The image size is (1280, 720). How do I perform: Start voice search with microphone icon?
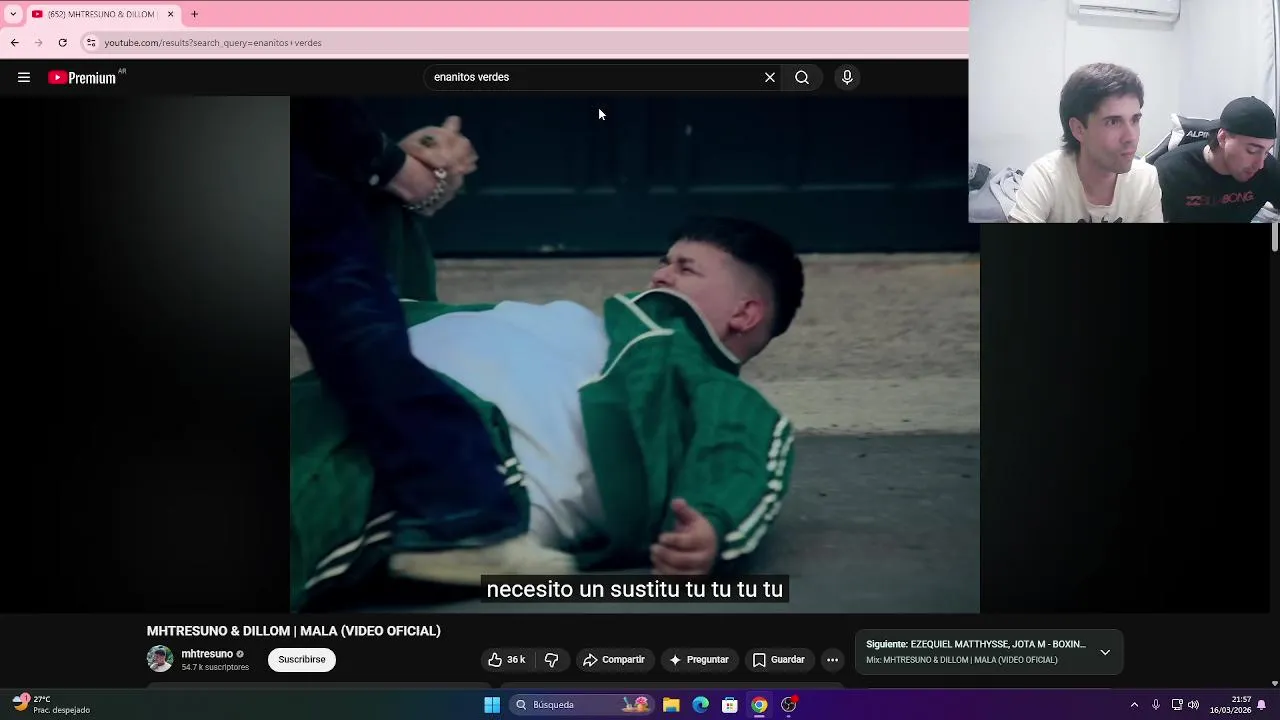pyautogui.click(x=847, y=77)
